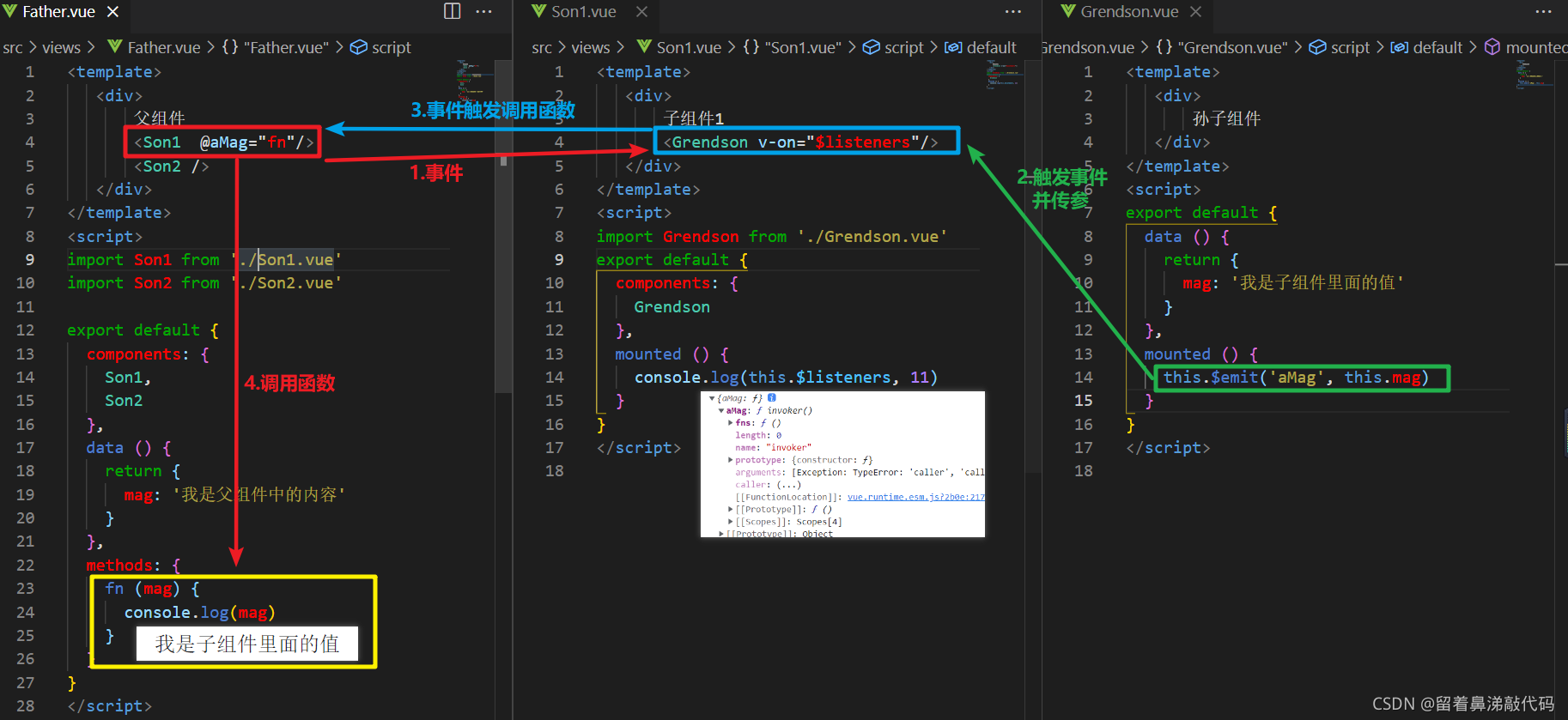Click src breadcrumb in Father.vue pane
The height and width of the screenshot is (720, 1568).
coord(13,48)
